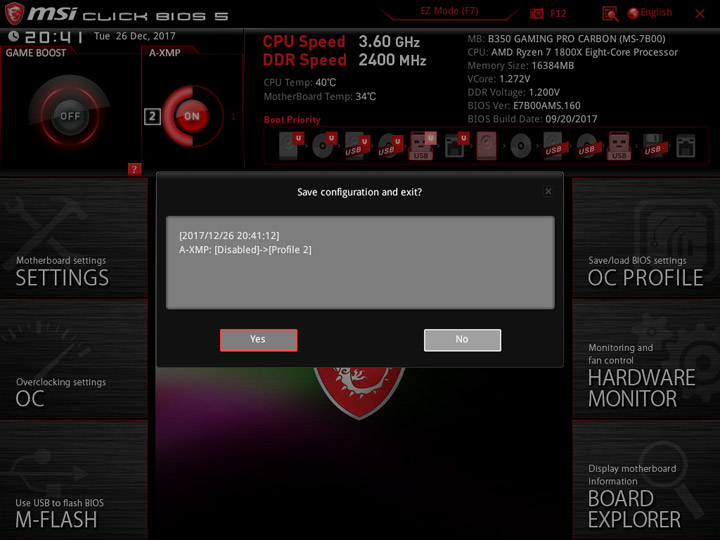Switch to EZ Mode (F7)
Screen dimensions: 720x540
point(449,11)
